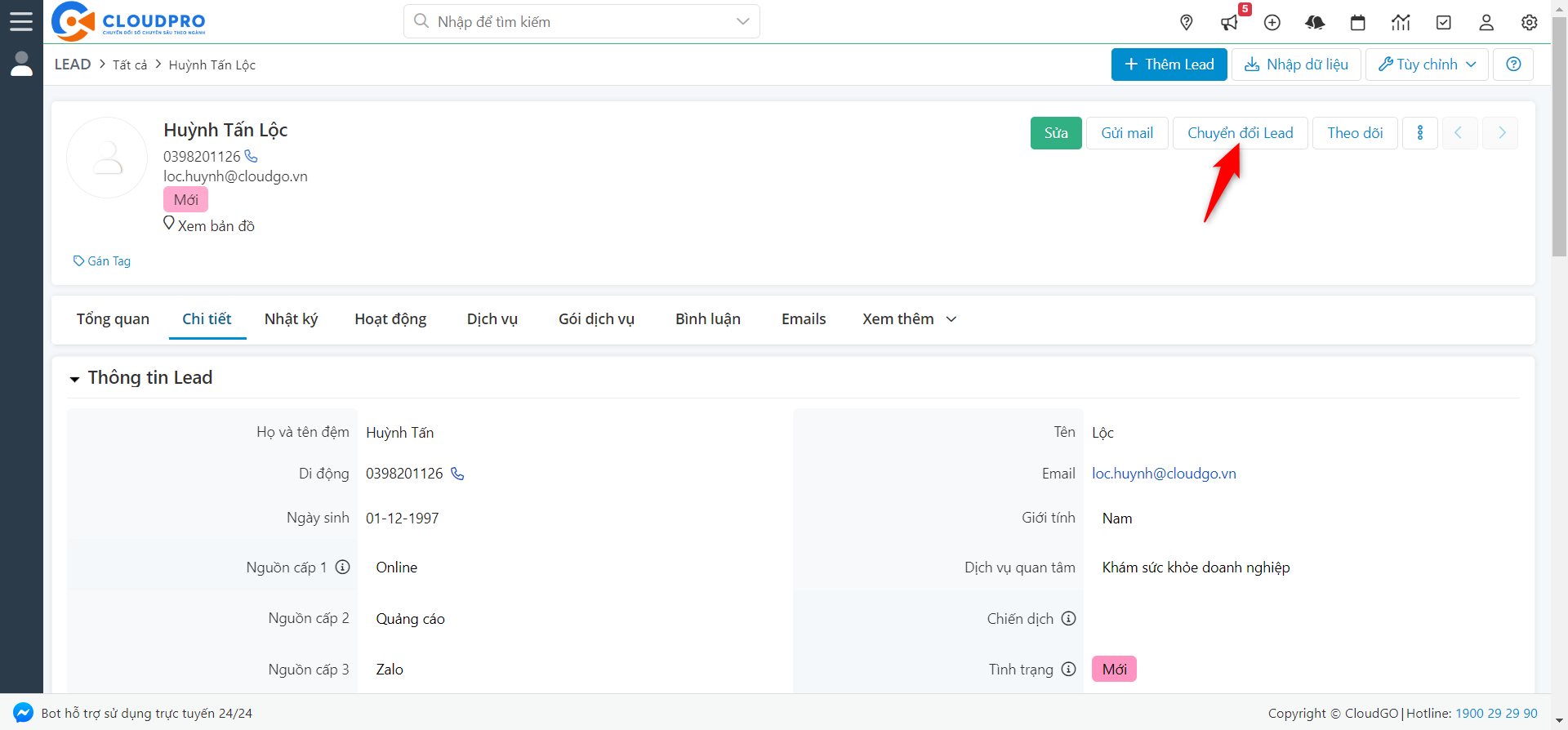Open the Nhật ký tab

click(x=291, y=319)
